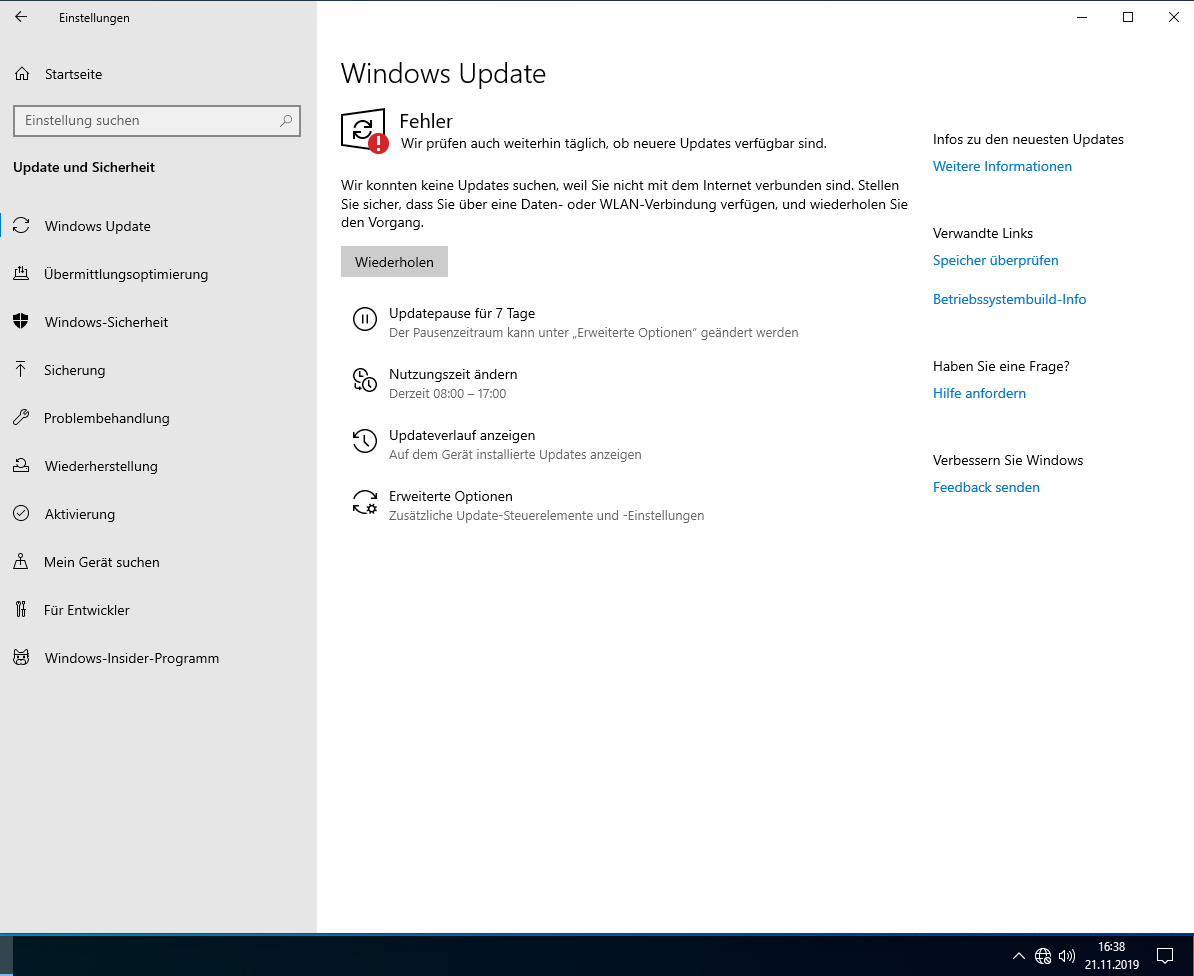This screenshot has height=976, width=1194.
Task: Select Aktivierung entry
Action: (80, 514)
